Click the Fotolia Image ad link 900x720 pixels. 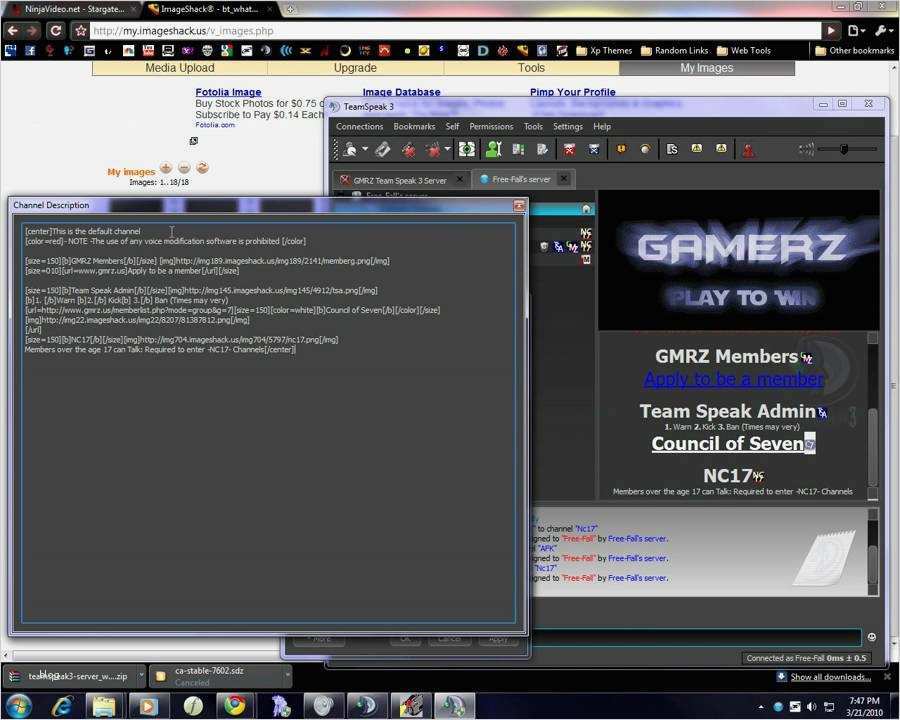tap(228, 92)
